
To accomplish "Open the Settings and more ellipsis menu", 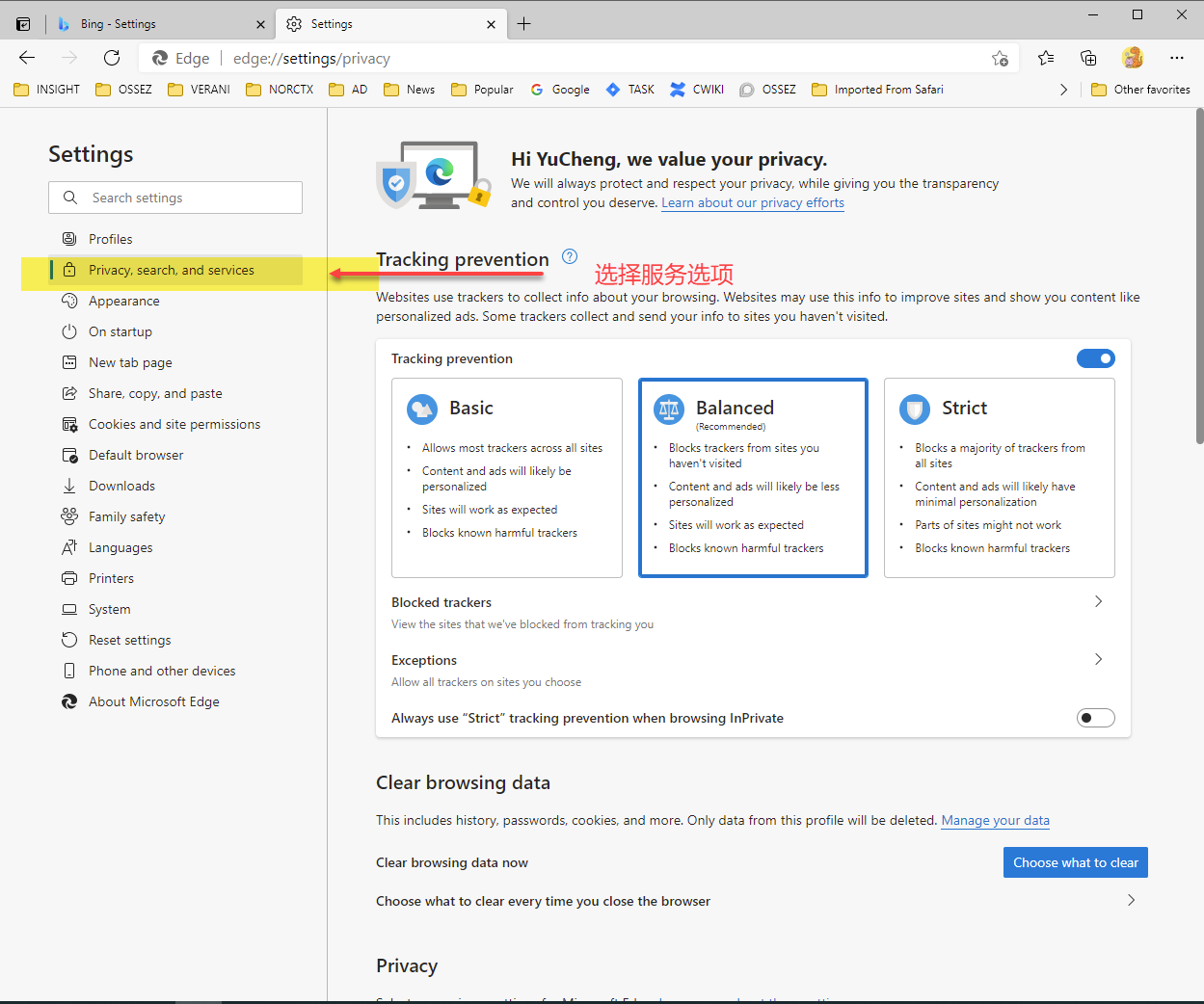I will [1176, 58].
